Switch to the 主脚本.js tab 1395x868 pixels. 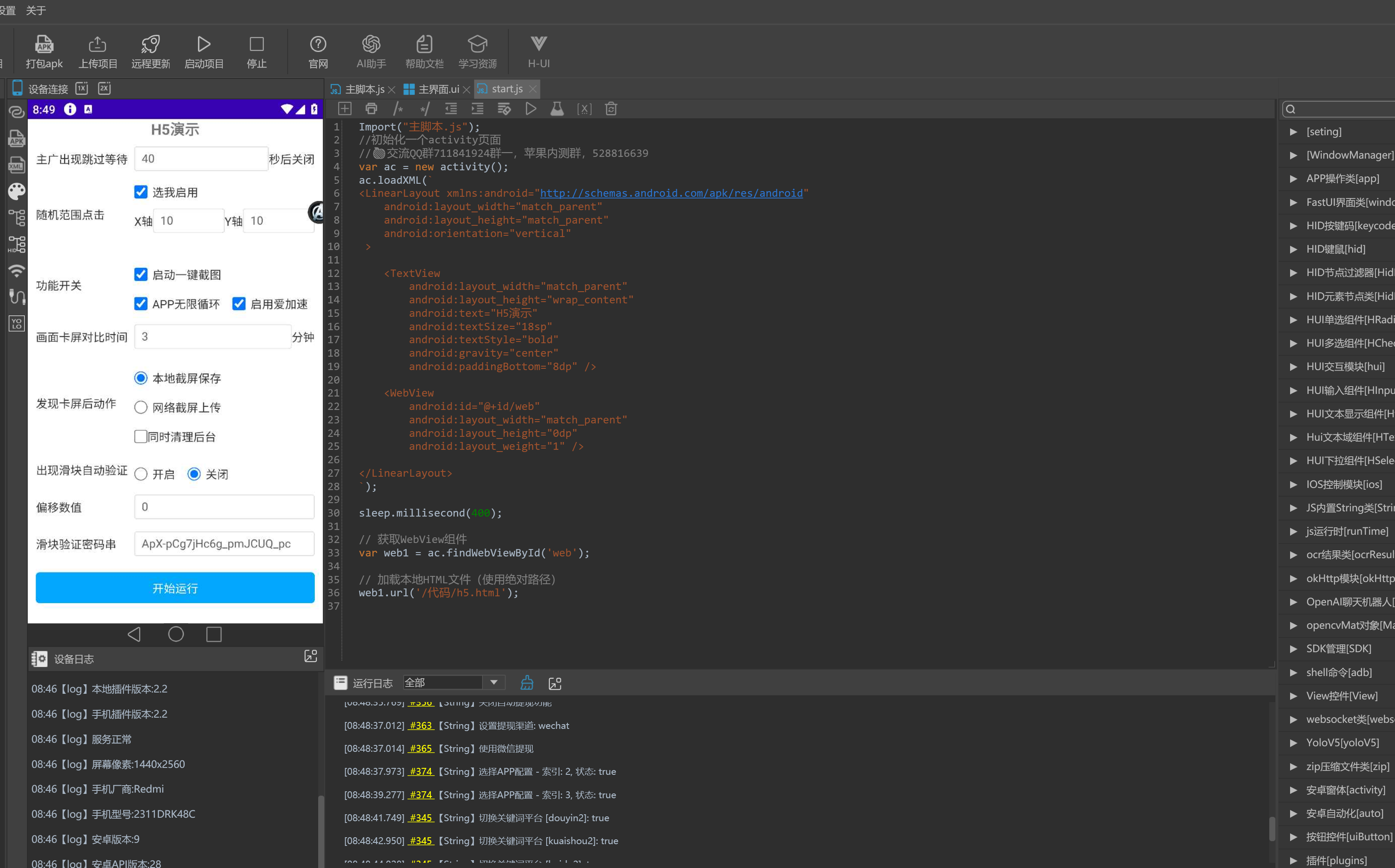point(364,89)
